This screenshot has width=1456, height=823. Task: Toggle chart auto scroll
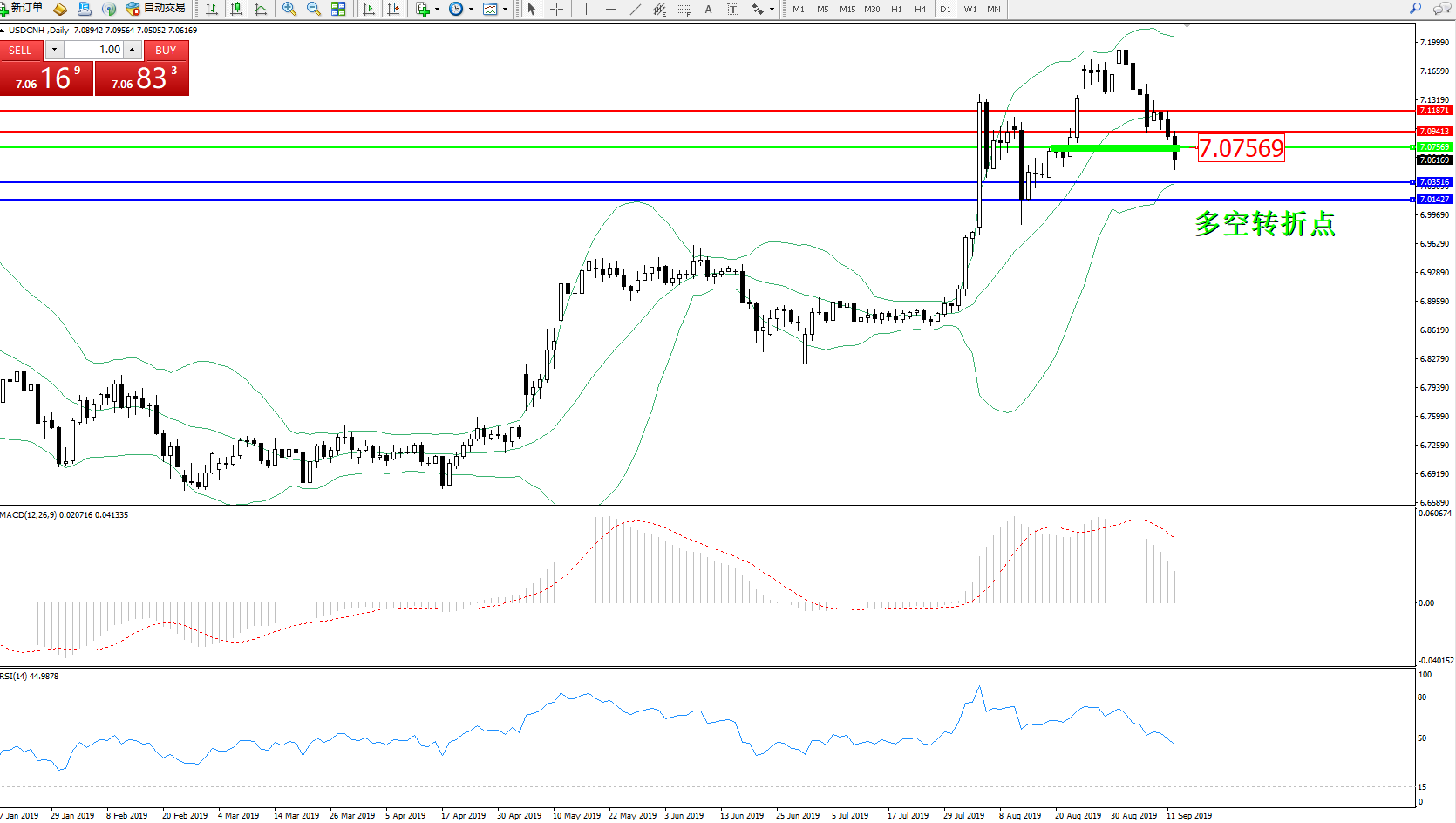[x=369, y=9]
